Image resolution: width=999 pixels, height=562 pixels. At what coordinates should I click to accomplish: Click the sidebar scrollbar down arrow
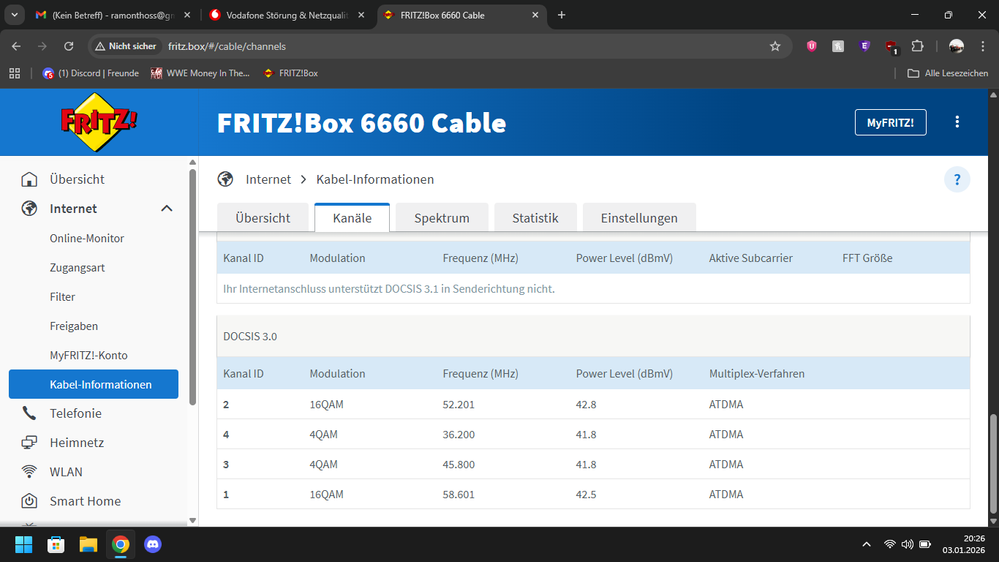tap(192, 521)
